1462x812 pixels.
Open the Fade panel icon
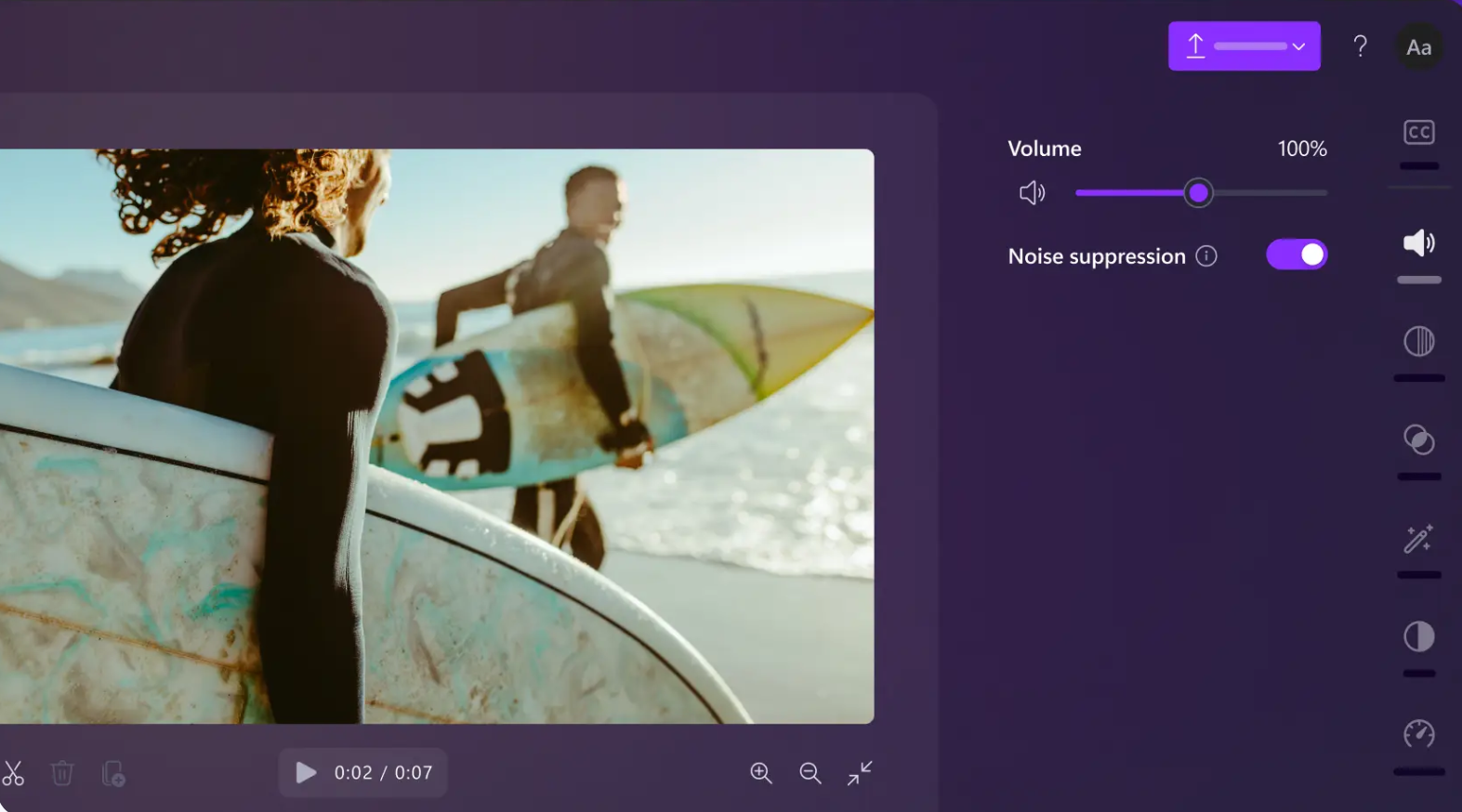pos(1418,342)
